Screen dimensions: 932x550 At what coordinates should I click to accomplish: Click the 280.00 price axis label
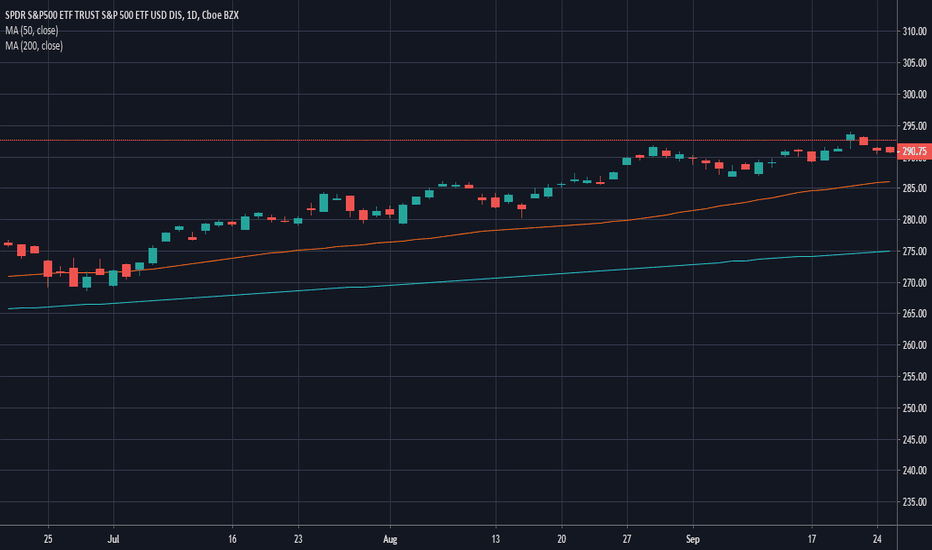[x=914, y=220]
